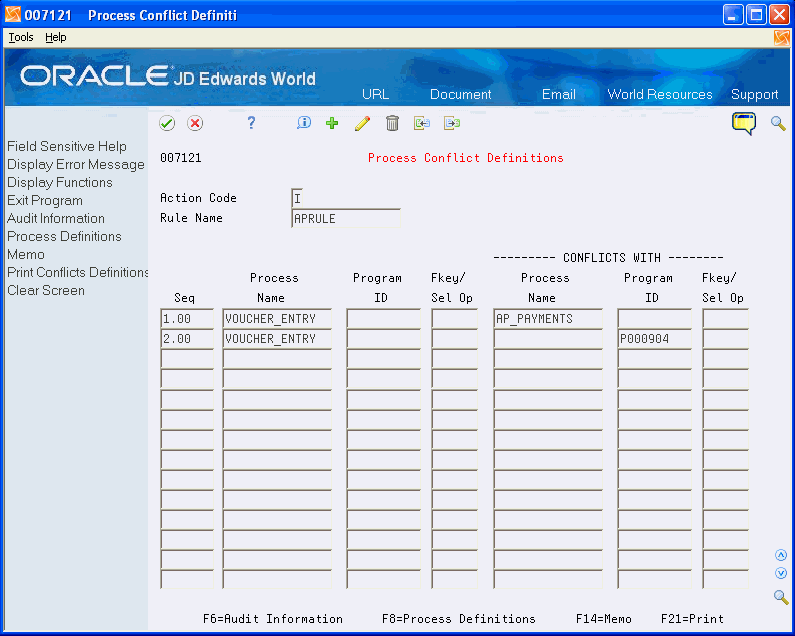Click the green checkmark OK icon
This screenshot has width=795, height=636.
point(167,123)
